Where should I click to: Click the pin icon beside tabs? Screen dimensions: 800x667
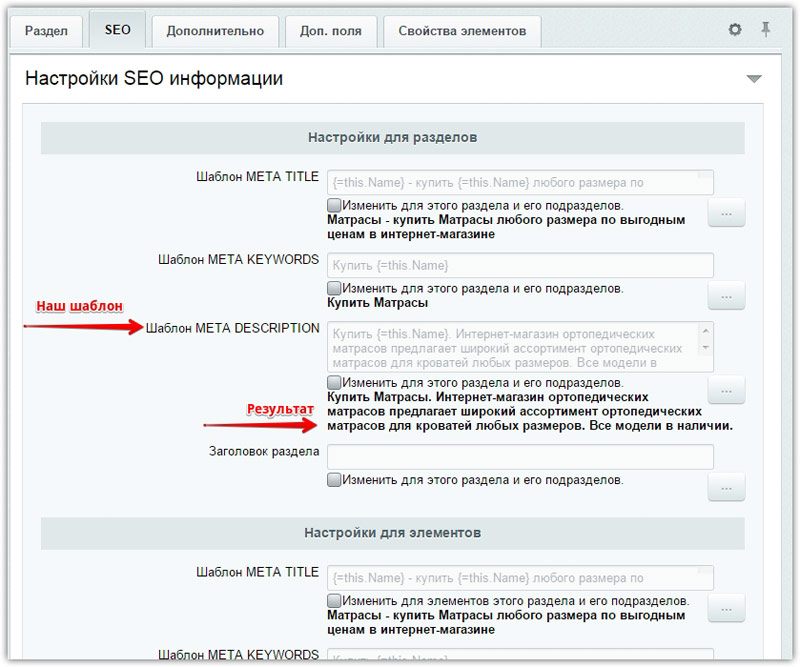point(765,30)
